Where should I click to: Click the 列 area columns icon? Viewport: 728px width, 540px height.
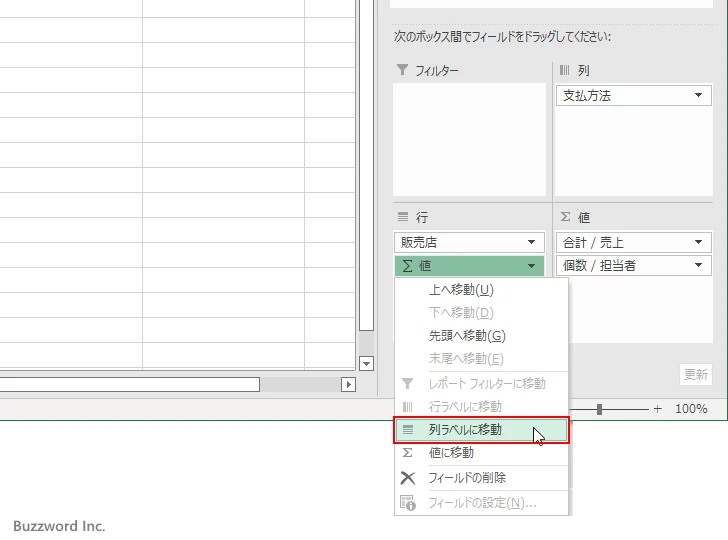click(x=565, y=70)
